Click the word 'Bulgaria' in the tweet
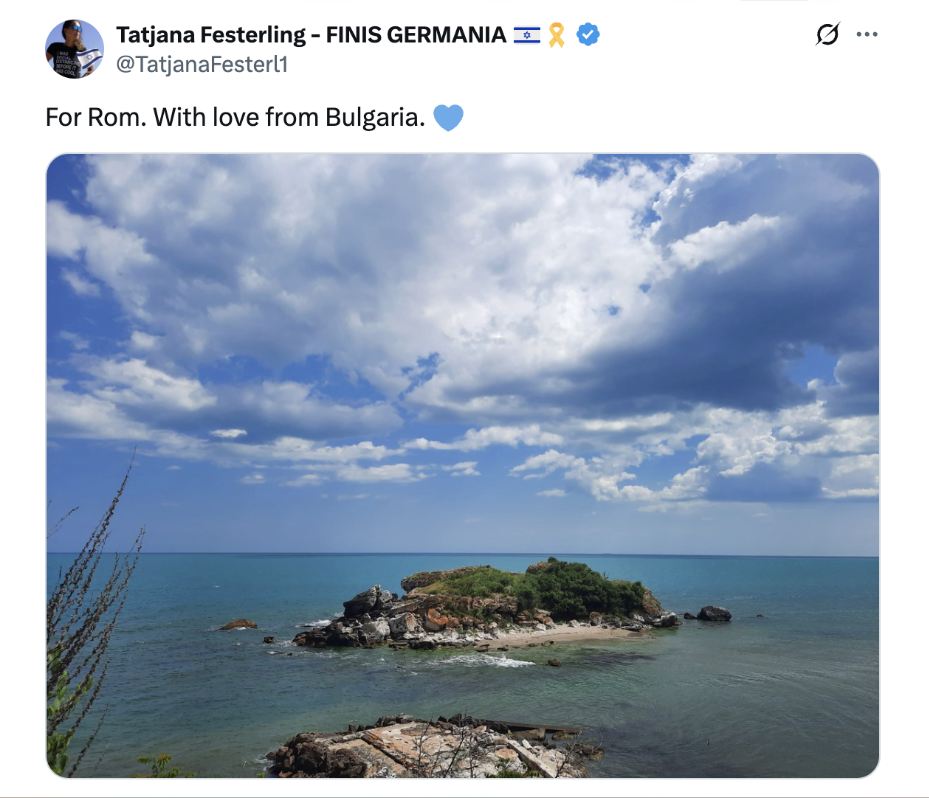 (x=375, y=117)
